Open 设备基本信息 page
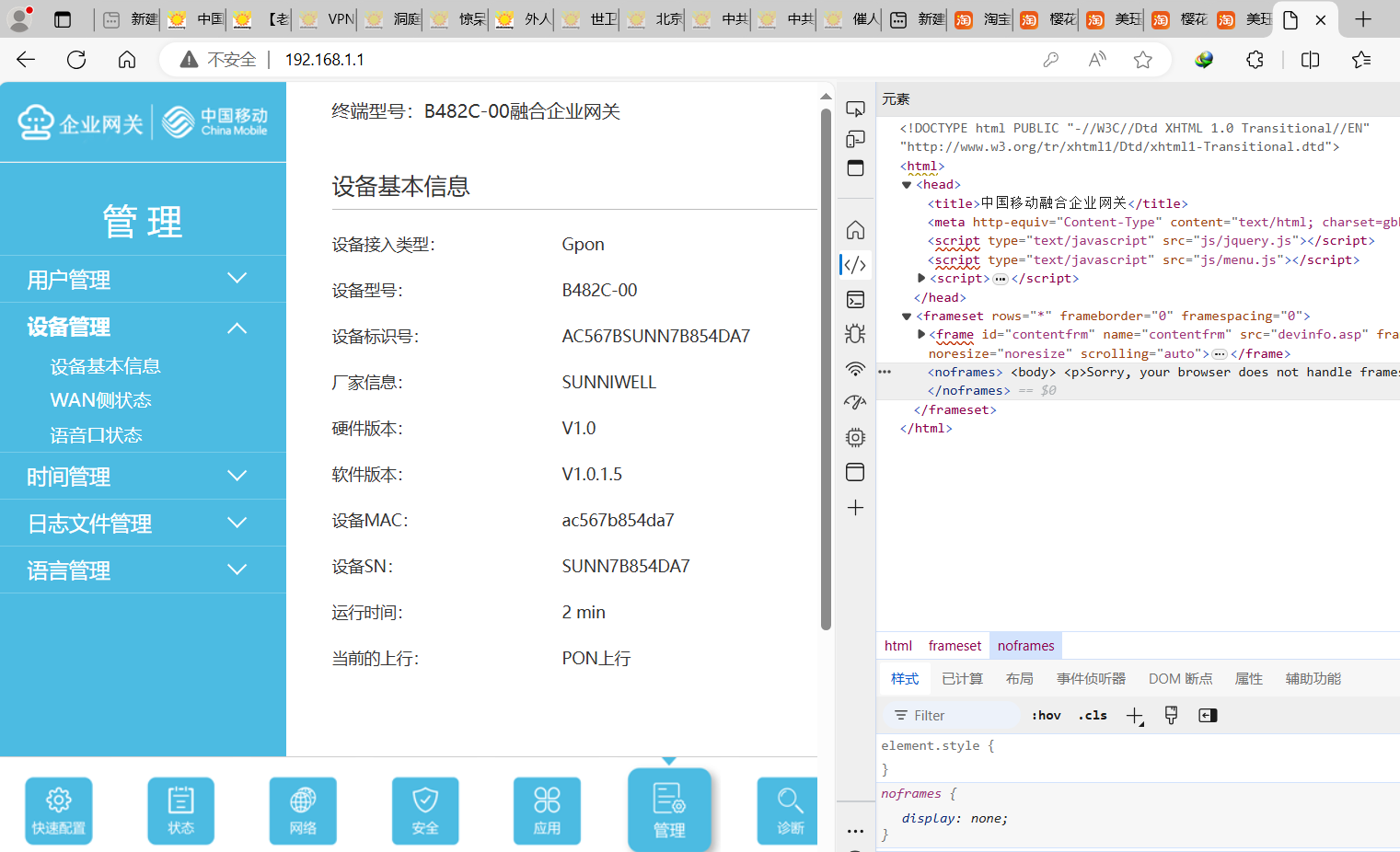1400x852 pixels. pos(106,366)
